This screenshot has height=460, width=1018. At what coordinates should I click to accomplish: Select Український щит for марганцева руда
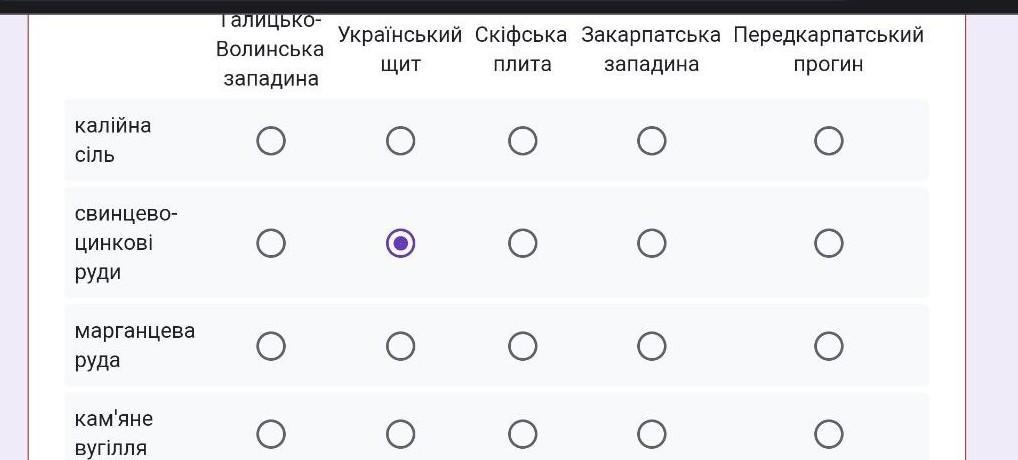point(401,346)
